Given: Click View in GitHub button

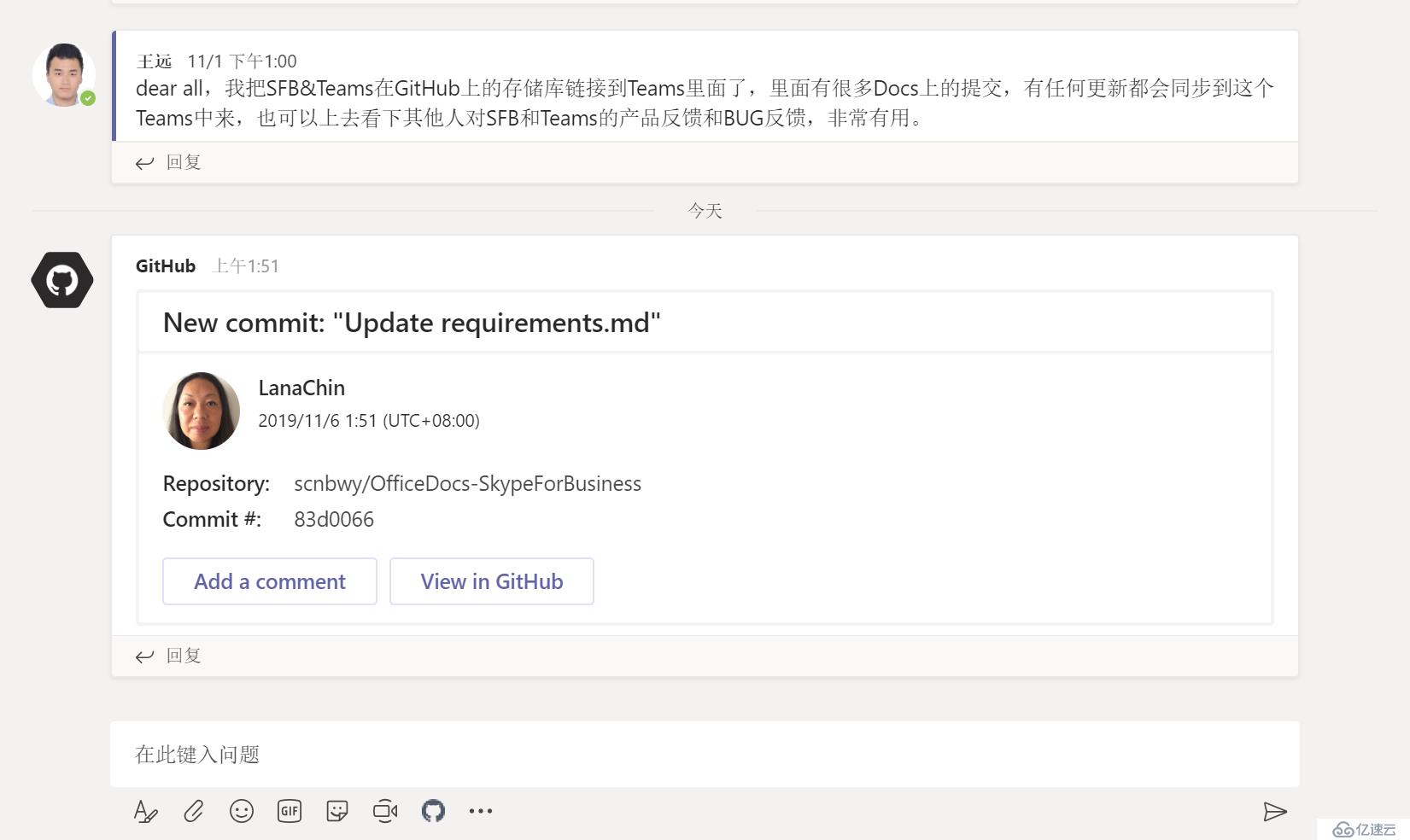Looking at the screenshot, I should [x=492, y=581].
